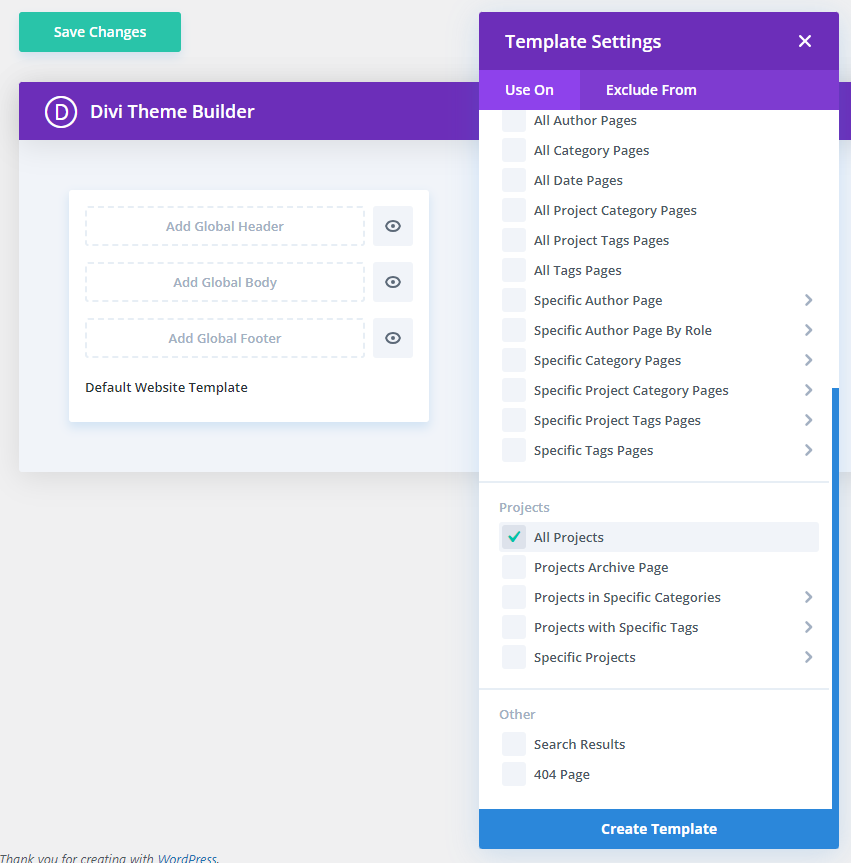The width and height of the screenshot is (851, 863).
Task: Add a Global Body
Action: pos(225,282)
